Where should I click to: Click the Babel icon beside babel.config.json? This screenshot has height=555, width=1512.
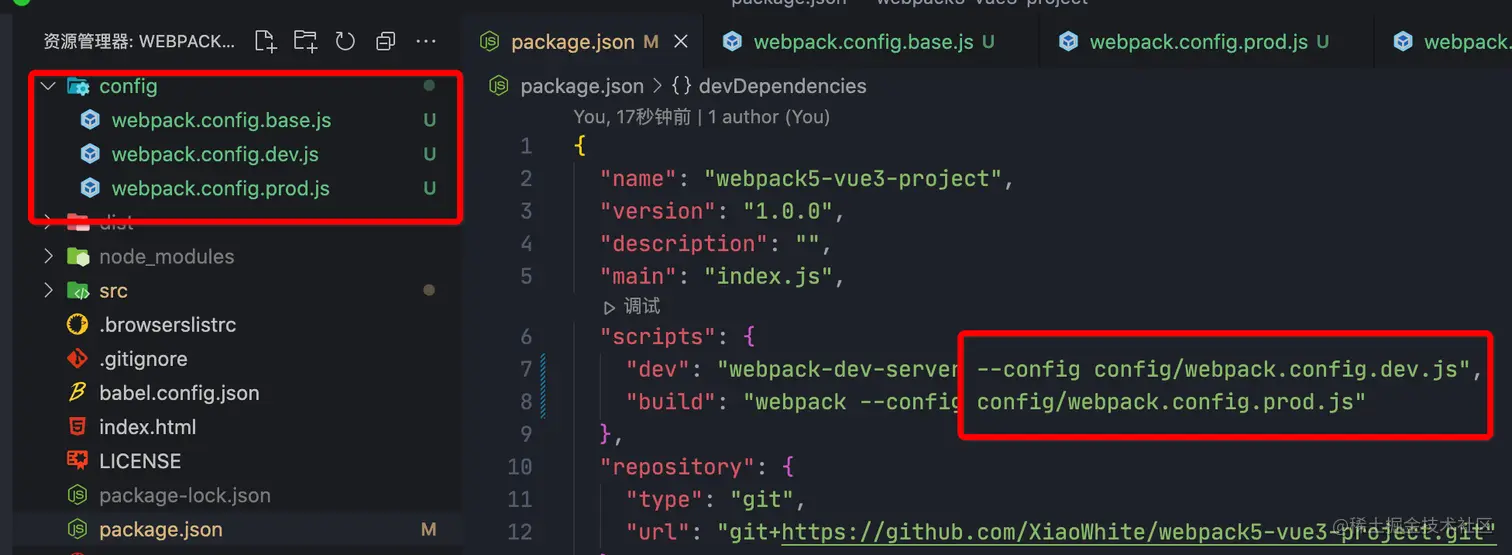pyautogui.click(x=77, y=393)
